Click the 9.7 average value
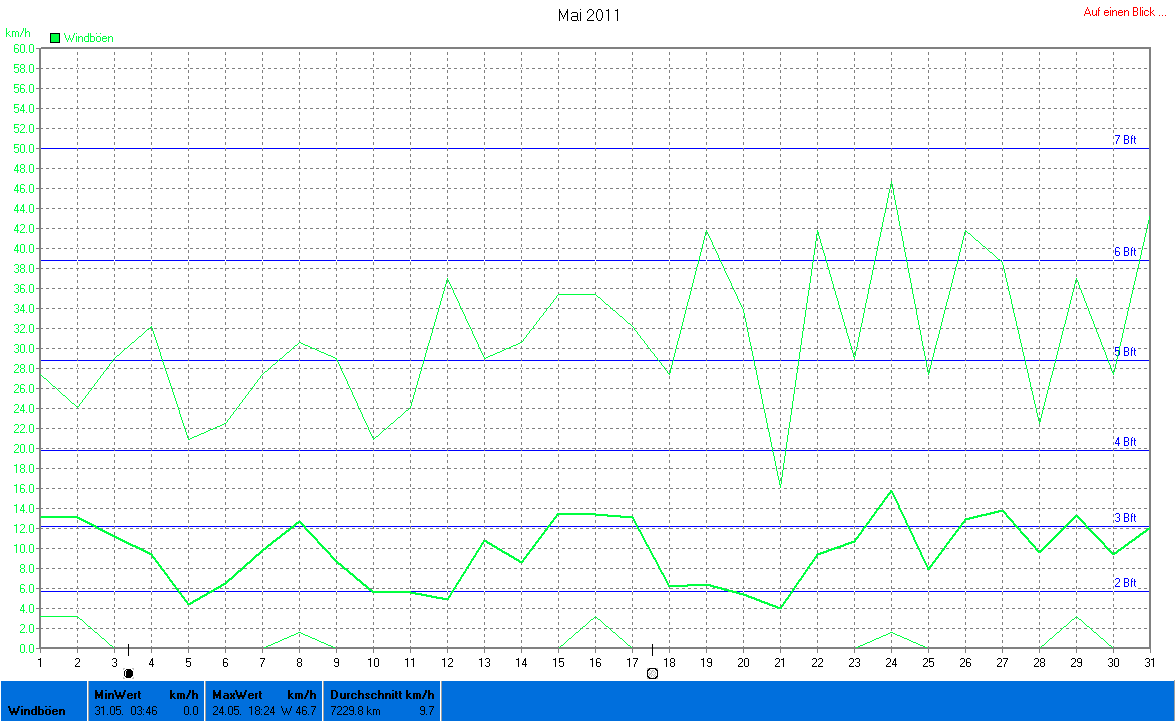 426,711
